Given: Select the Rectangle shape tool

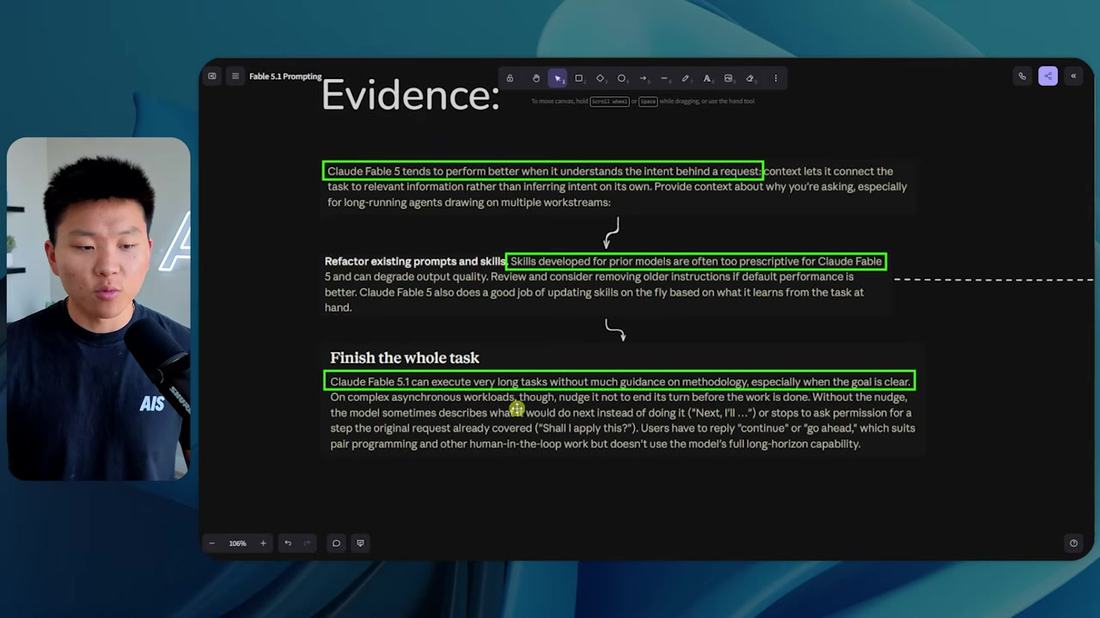Looking at the screenshot, I should pos(579,79).
